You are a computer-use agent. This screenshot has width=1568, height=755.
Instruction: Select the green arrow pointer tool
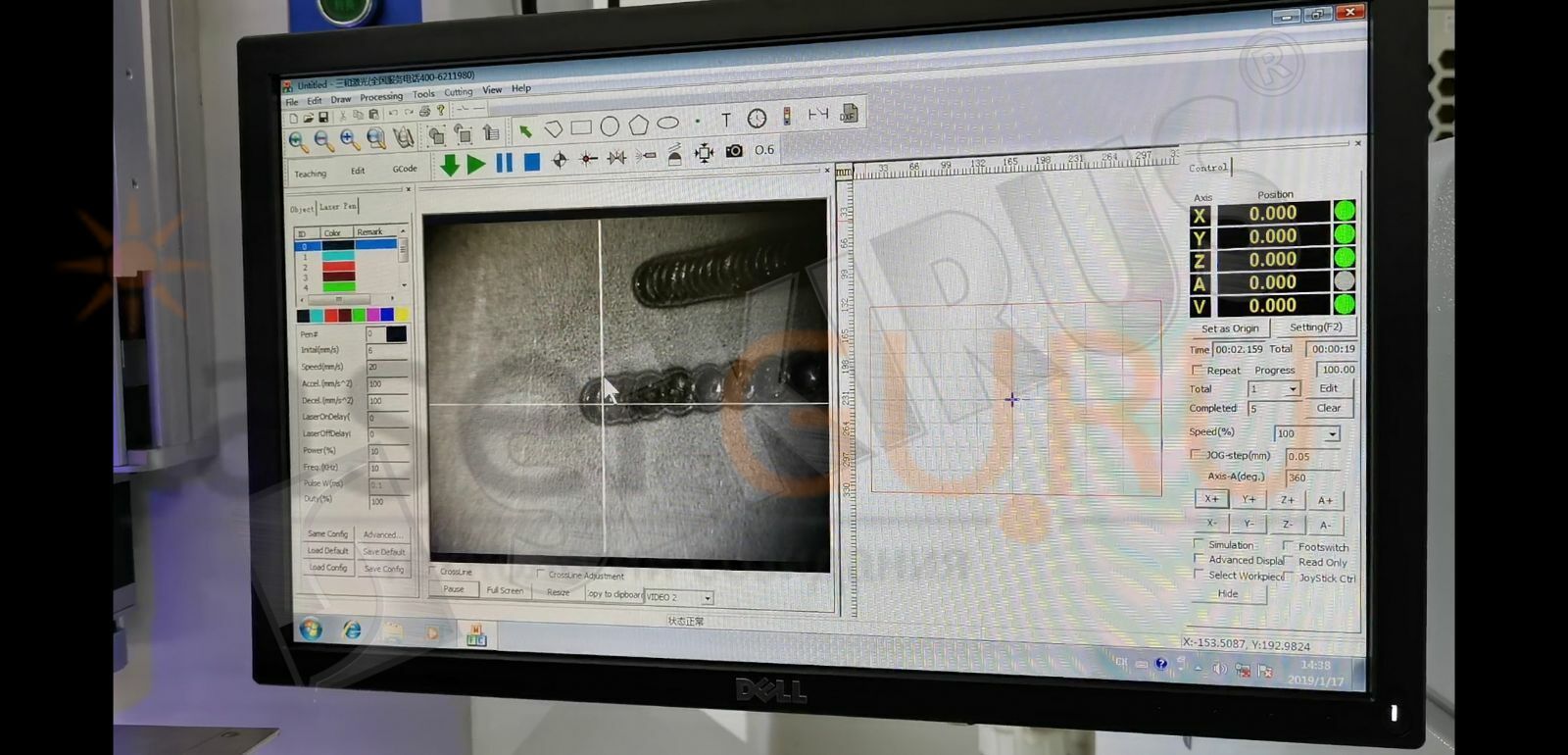point(526,130)
